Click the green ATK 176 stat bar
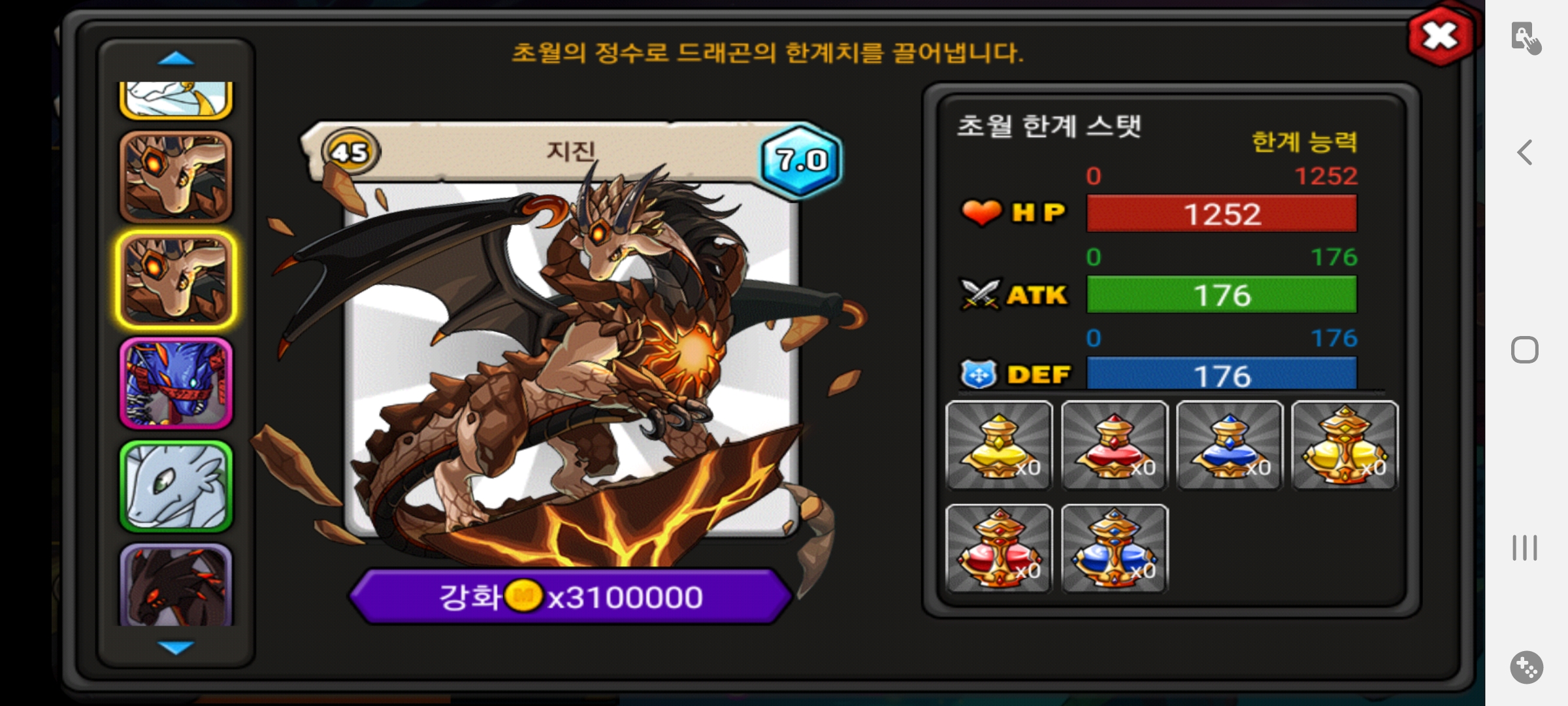This screenshot has height=706, width=1568. (1222, 294)
